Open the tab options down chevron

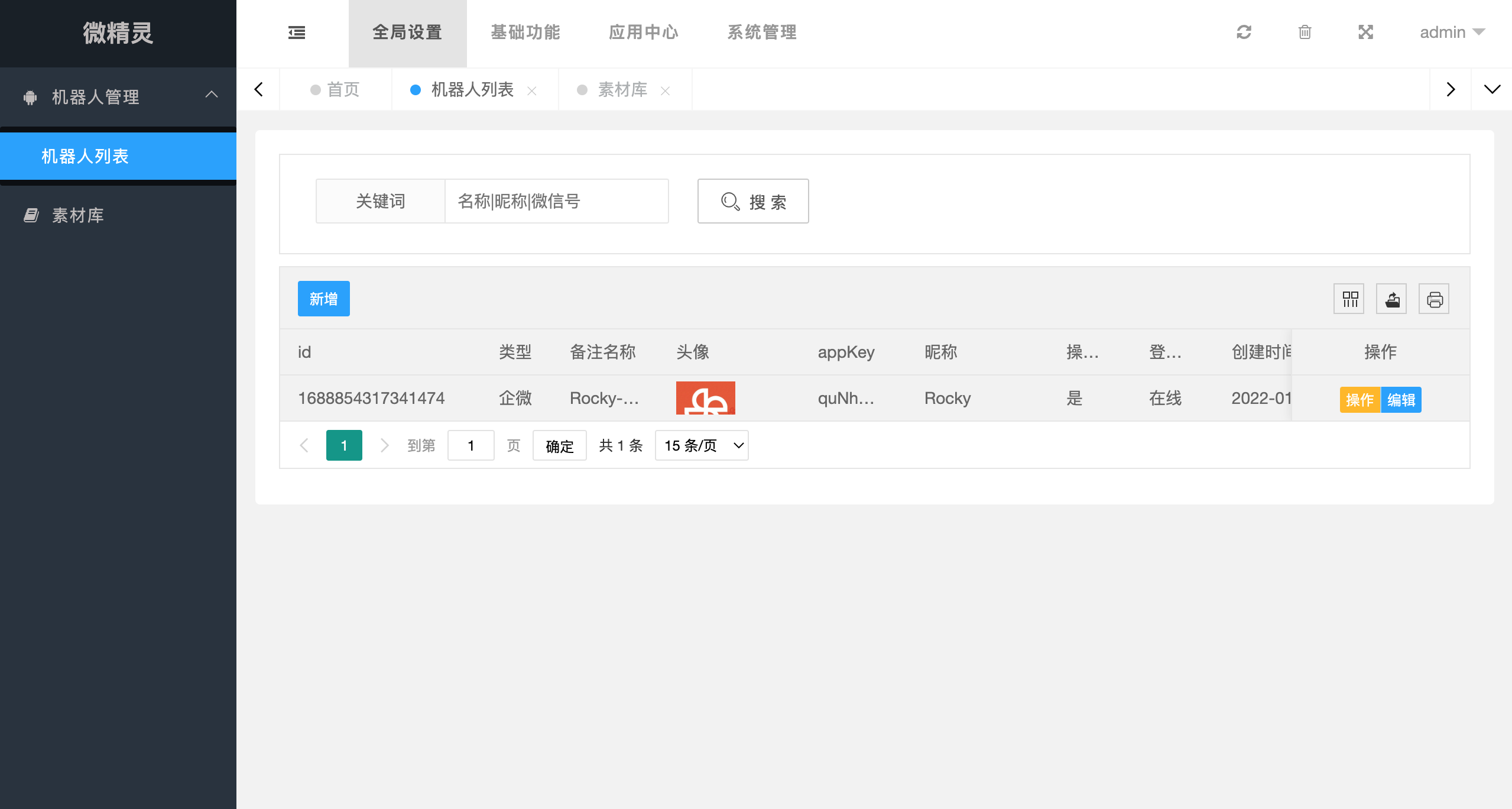[x=1492, y=90]
